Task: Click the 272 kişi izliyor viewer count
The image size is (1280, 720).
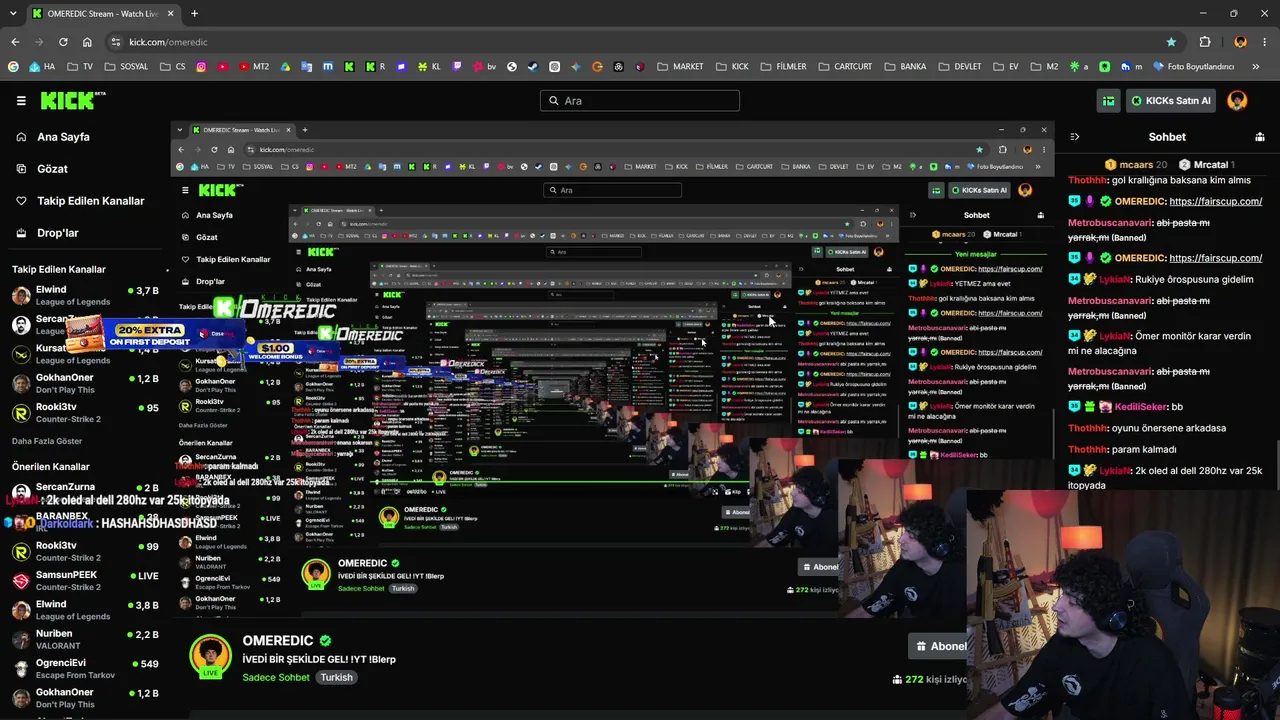Action: point(930,679)
